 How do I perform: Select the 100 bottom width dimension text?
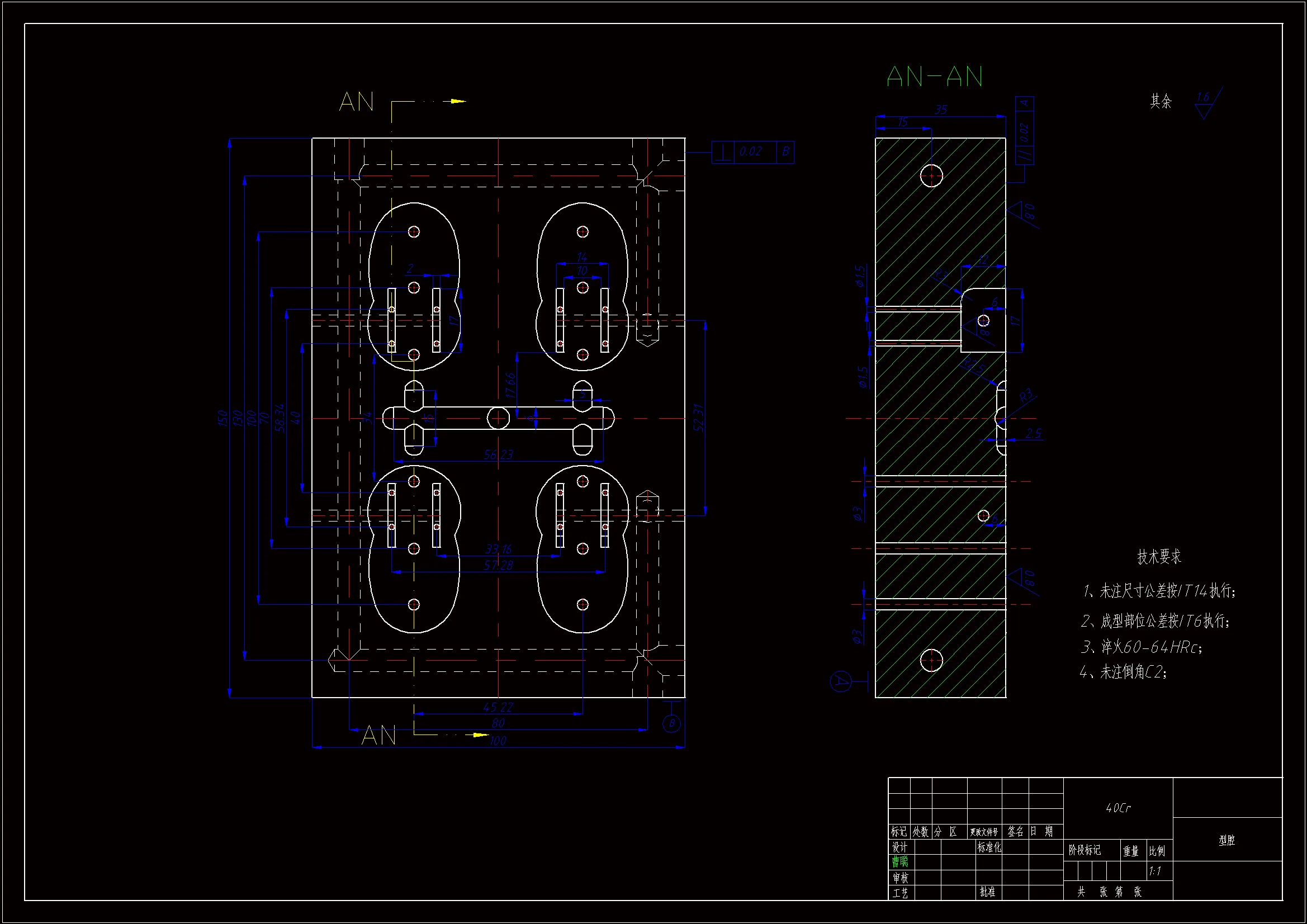point(498,741)
